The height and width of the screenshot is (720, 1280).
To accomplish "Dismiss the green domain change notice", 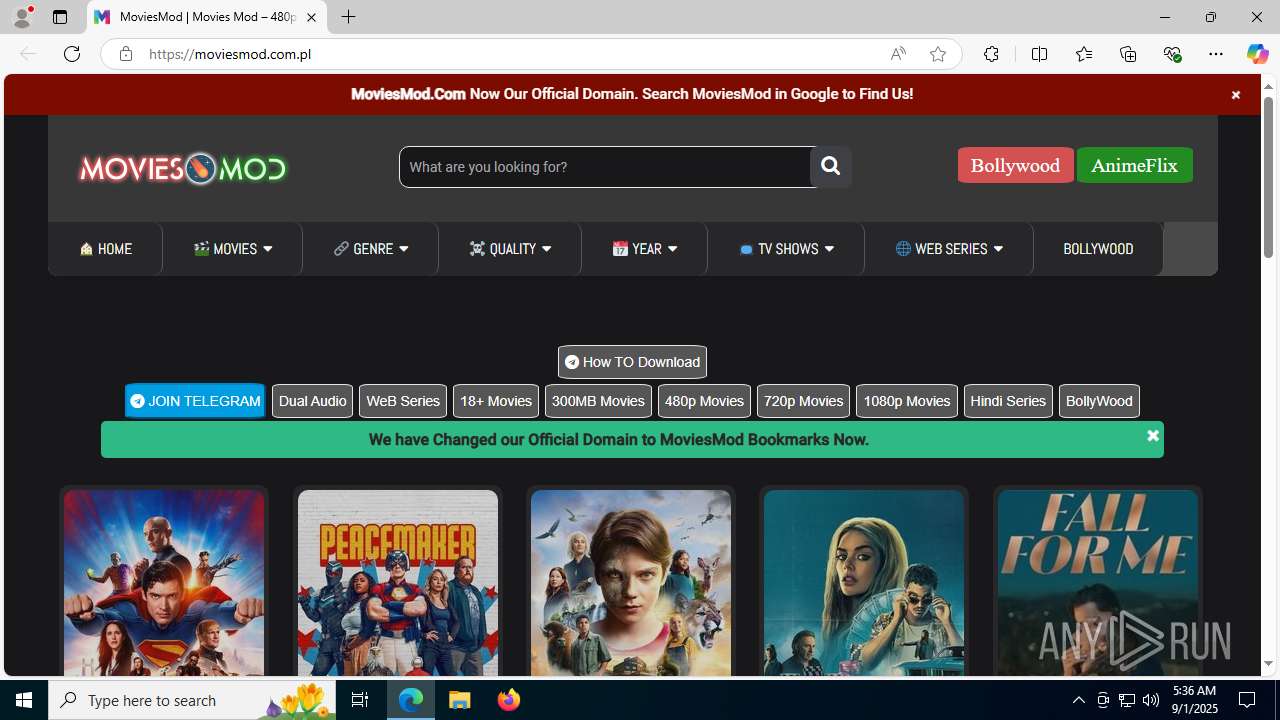I will (x=1152, y=435).
